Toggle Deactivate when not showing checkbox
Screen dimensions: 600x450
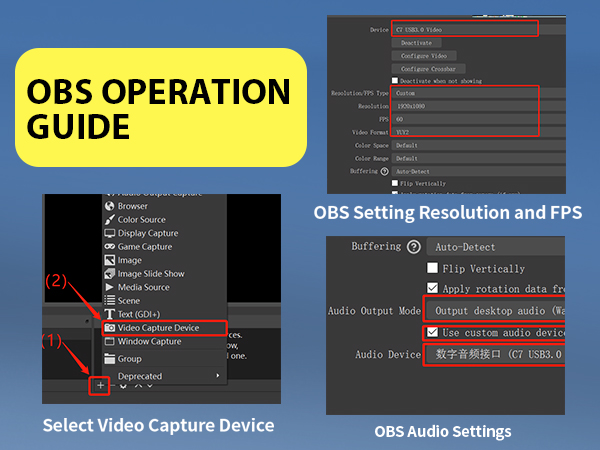(395, 80)
